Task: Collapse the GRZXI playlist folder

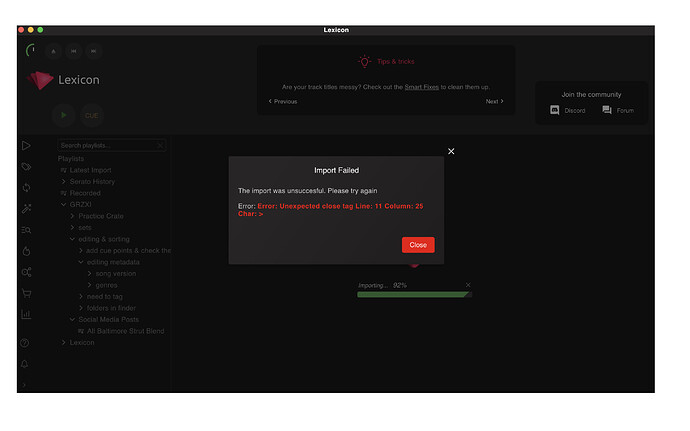Action: pyautogui.click(x=64, y=204)
